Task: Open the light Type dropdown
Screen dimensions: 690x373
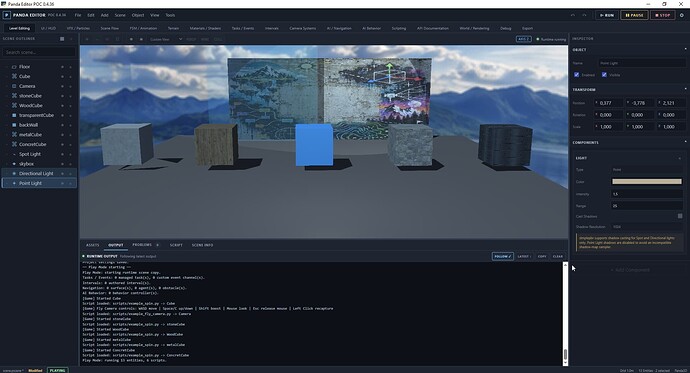Action: (x=647, y=169)
